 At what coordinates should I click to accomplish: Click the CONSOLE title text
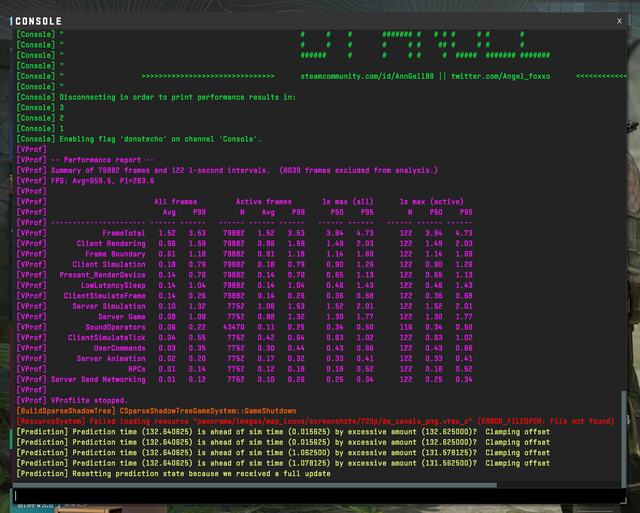(38, 21)
